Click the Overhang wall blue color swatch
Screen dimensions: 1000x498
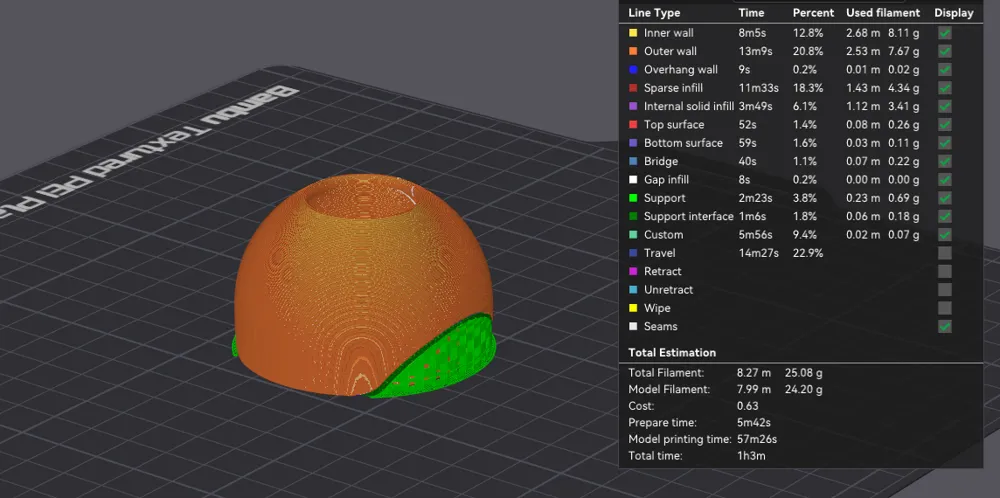click(633, 70)
